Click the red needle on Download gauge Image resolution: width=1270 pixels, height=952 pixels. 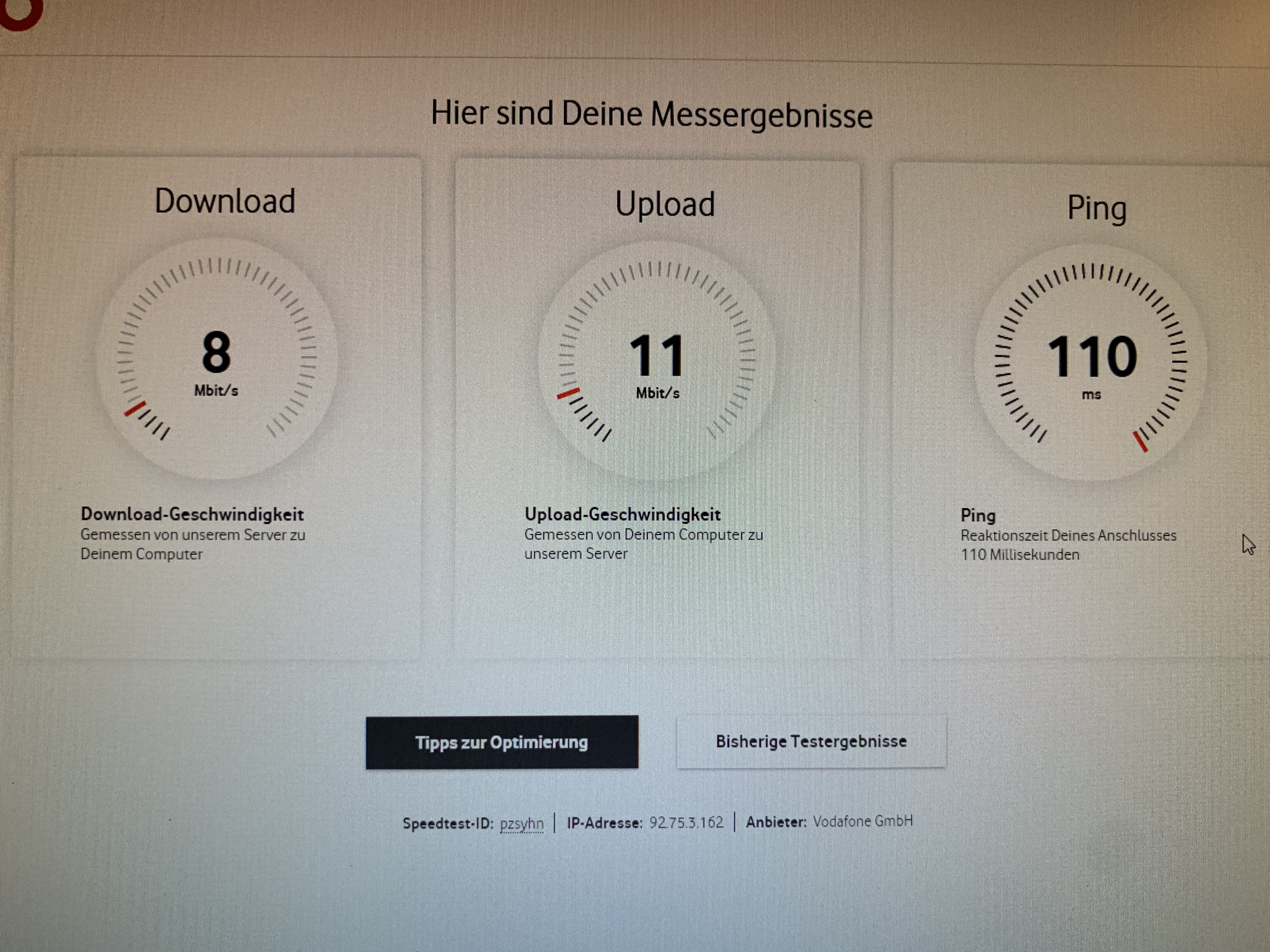click(135, 409)
